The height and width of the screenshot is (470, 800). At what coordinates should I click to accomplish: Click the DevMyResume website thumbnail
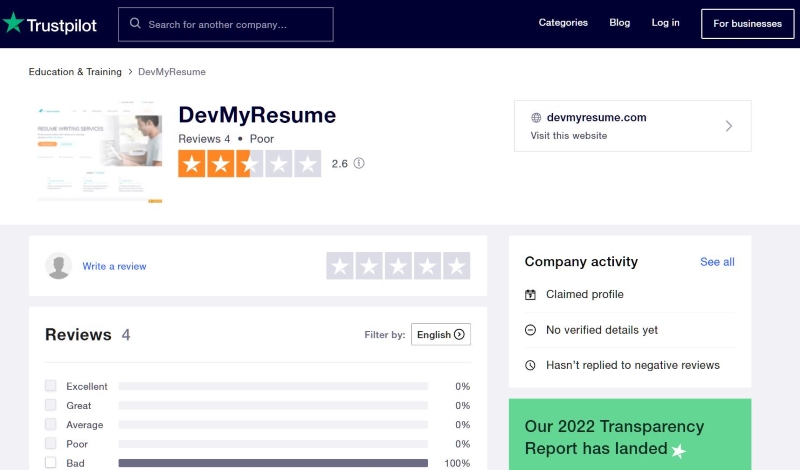(x=99, y=152)
